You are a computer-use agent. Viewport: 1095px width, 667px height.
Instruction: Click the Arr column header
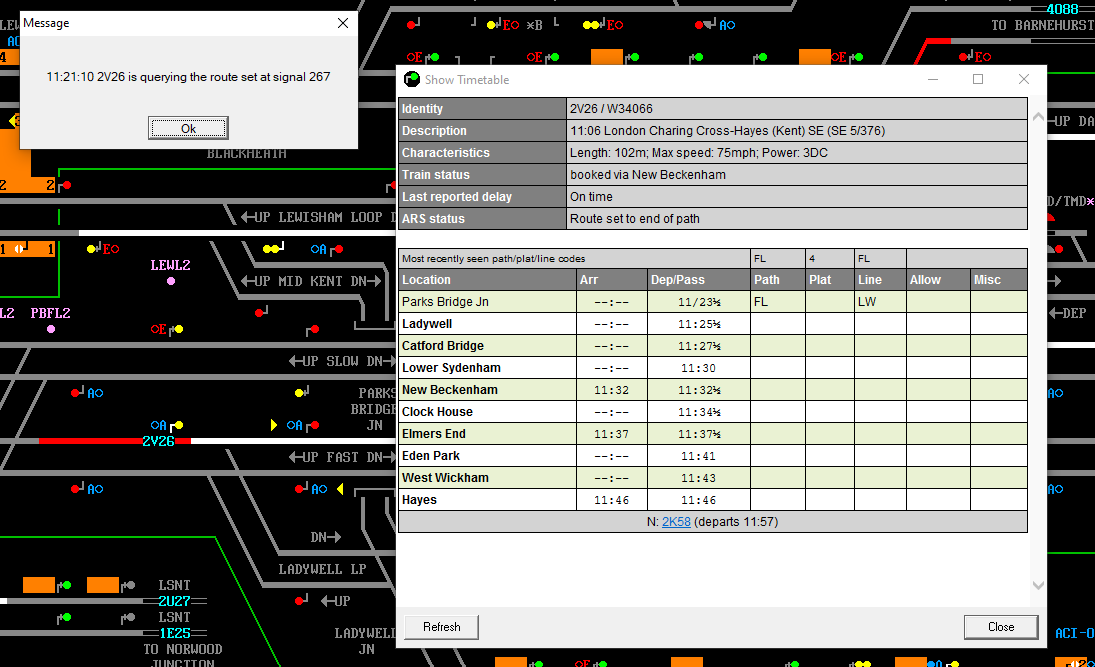point(612,280)
